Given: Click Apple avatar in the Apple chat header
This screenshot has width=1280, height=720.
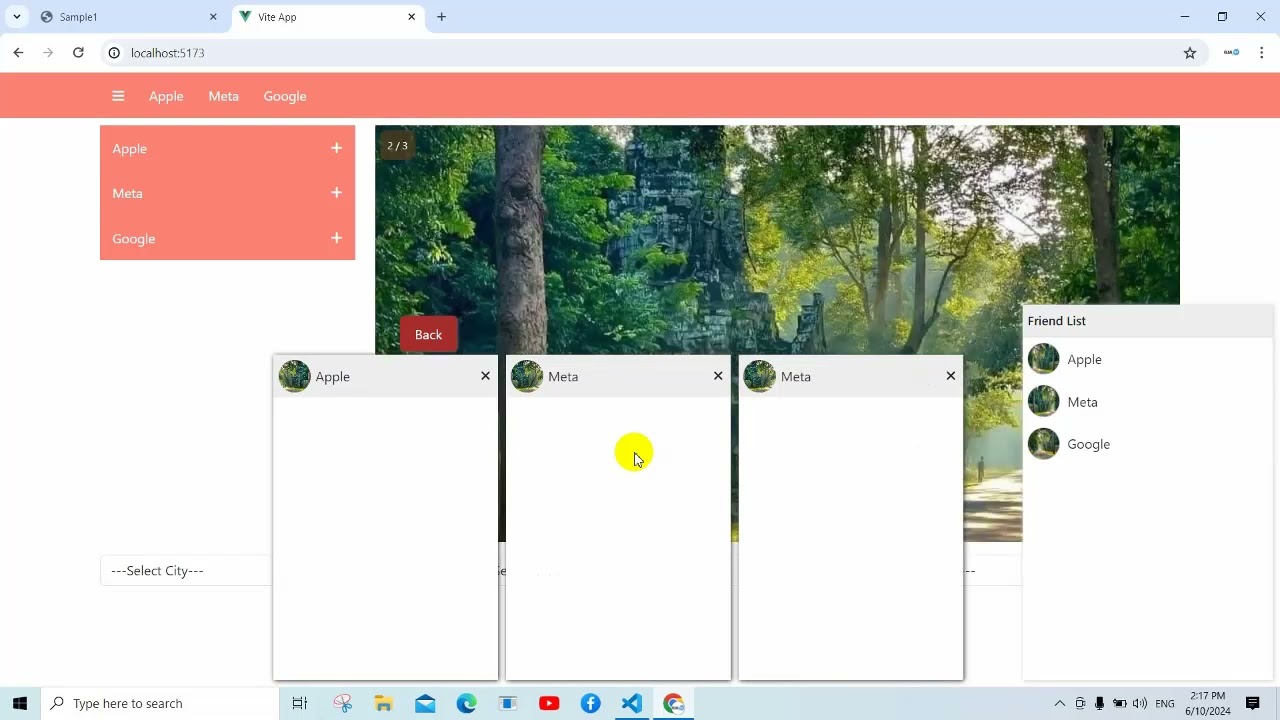Looking at the screenshot, I should pos(294,376).
